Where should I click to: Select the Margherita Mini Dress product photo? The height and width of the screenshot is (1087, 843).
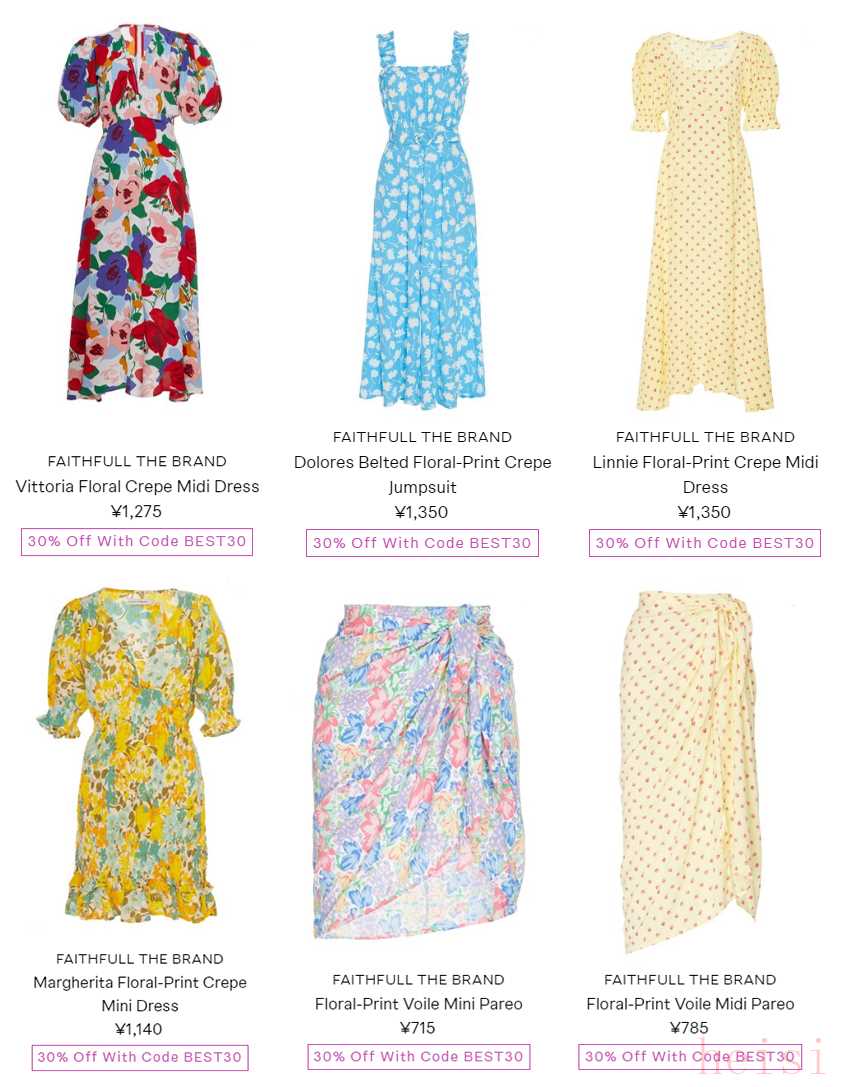point(139,756)
